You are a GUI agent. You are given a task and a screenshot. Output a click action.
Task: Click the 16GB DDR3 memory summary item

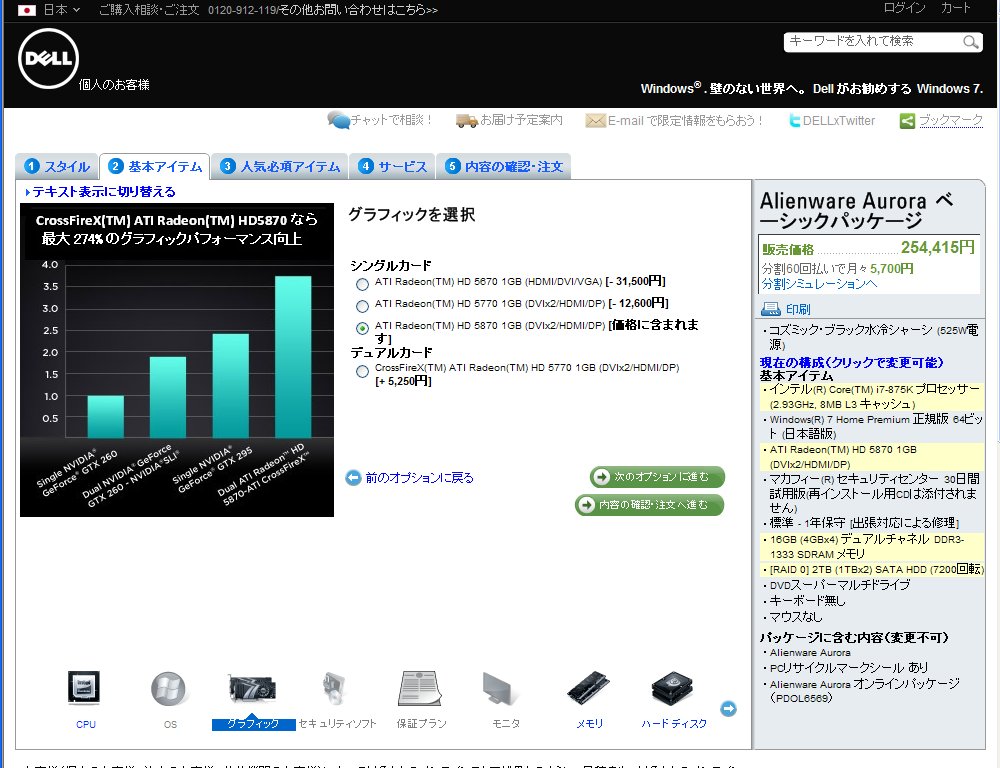[874, 547]
